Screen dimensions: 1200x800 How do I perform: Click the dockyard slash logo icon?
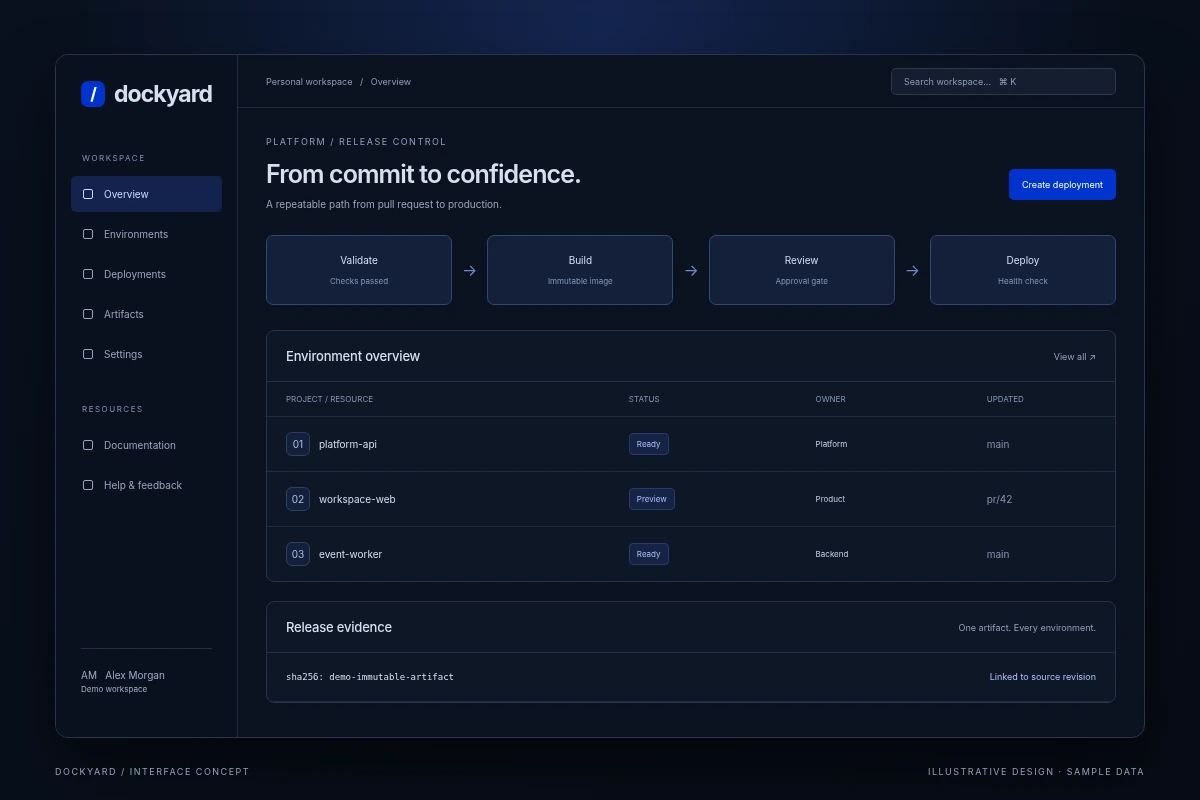tap(93, 94)
